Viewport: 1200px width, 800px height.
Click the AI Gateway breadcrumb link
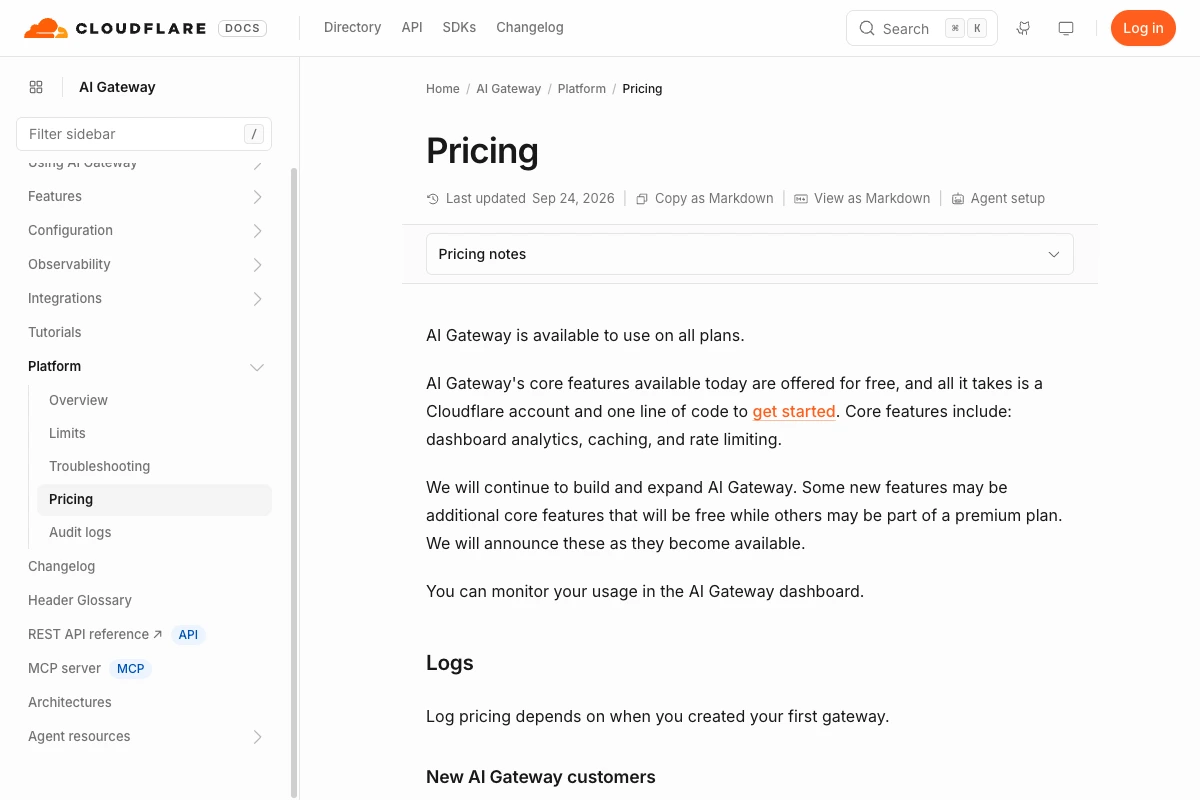click(508, 88)
